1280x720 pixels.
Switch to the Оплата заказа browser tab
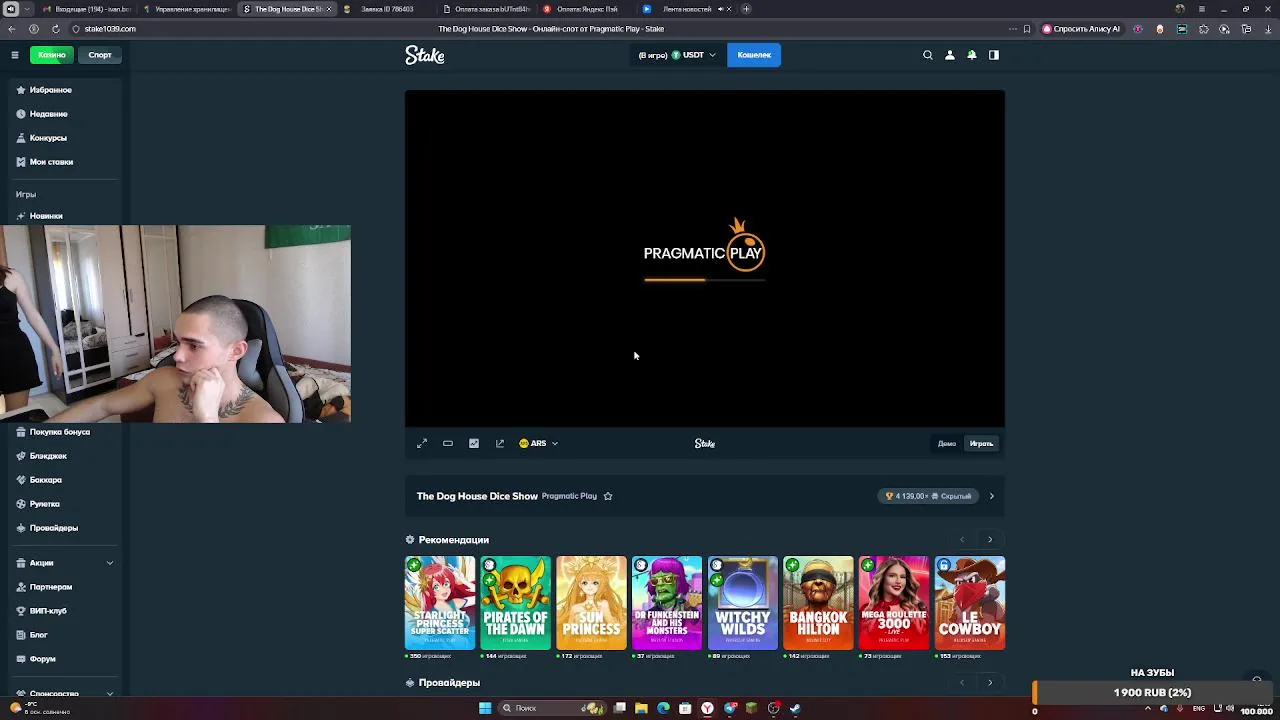(x=485, y=9)
